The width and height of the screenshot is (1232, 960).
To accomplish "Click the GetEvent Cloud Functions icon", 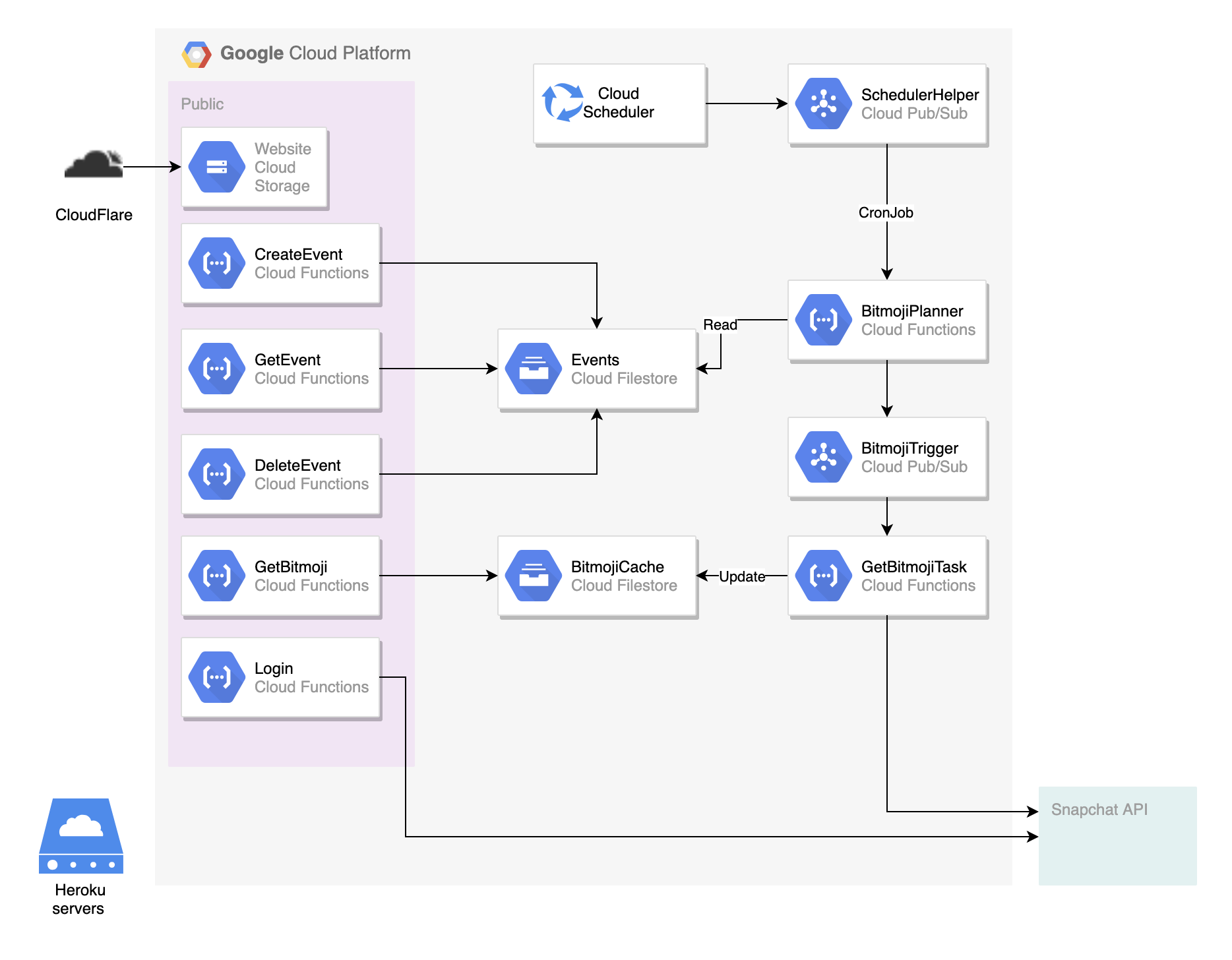I will pyautogui.click(x=217, y=369).
